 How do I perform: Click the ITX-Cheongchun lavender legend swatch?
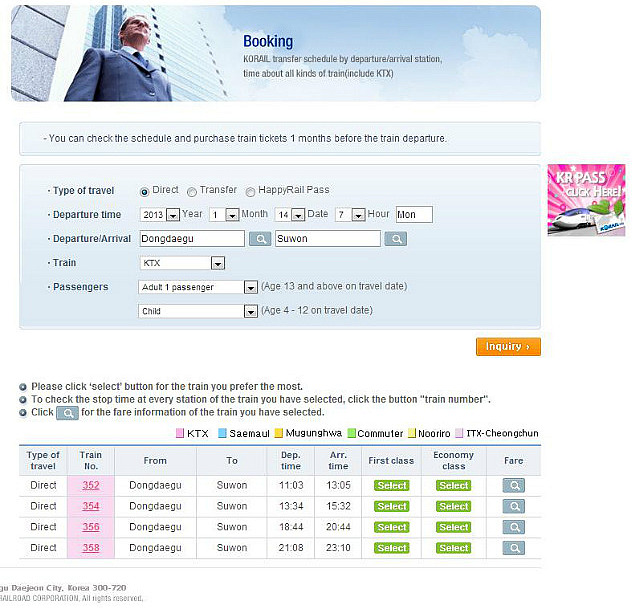tap(459, 433)
